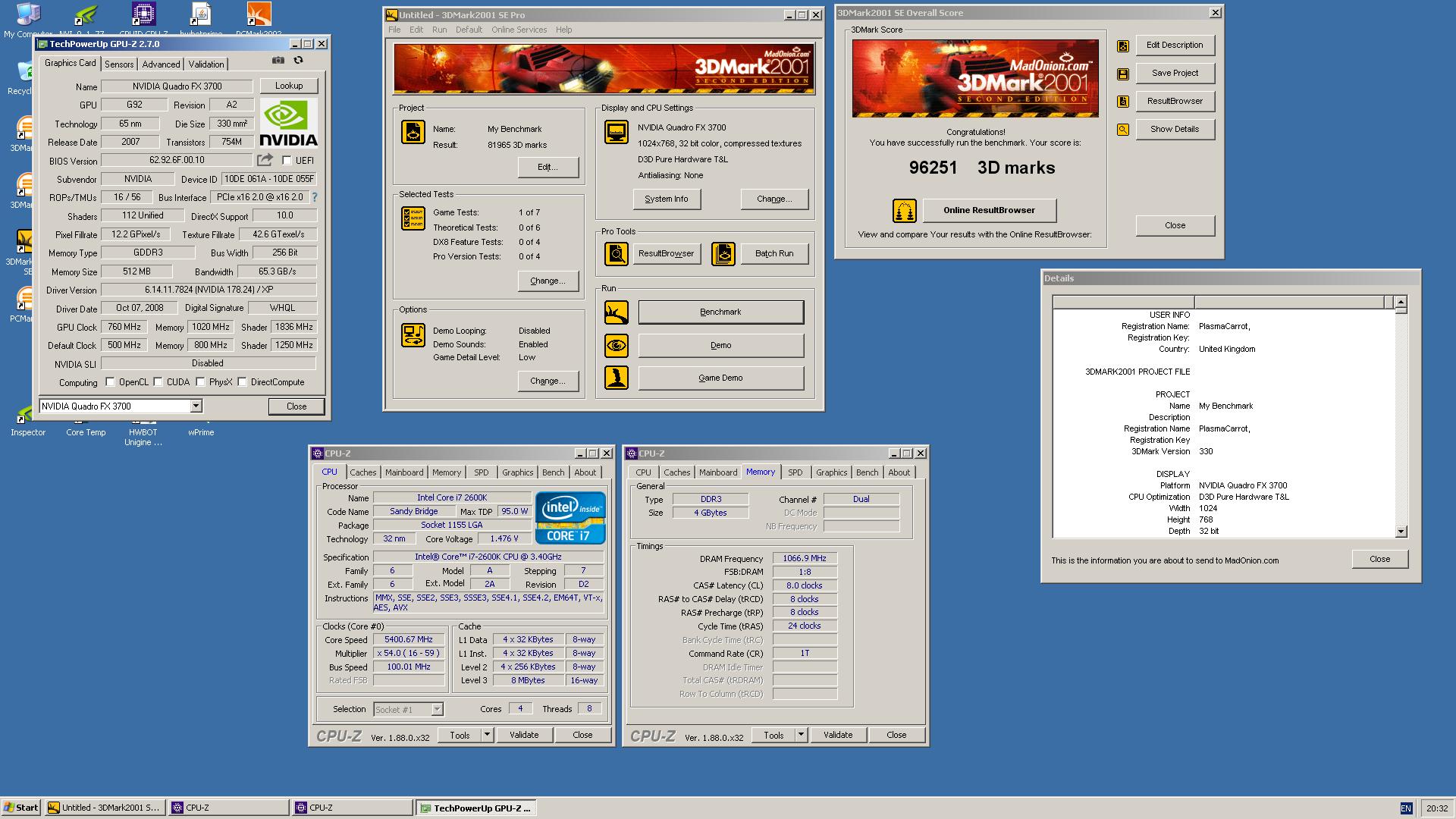This screenshot has height=819, width=1456.
Task: Open the GPU selection dropdown in GPU-Z
Action: [196, 406]
